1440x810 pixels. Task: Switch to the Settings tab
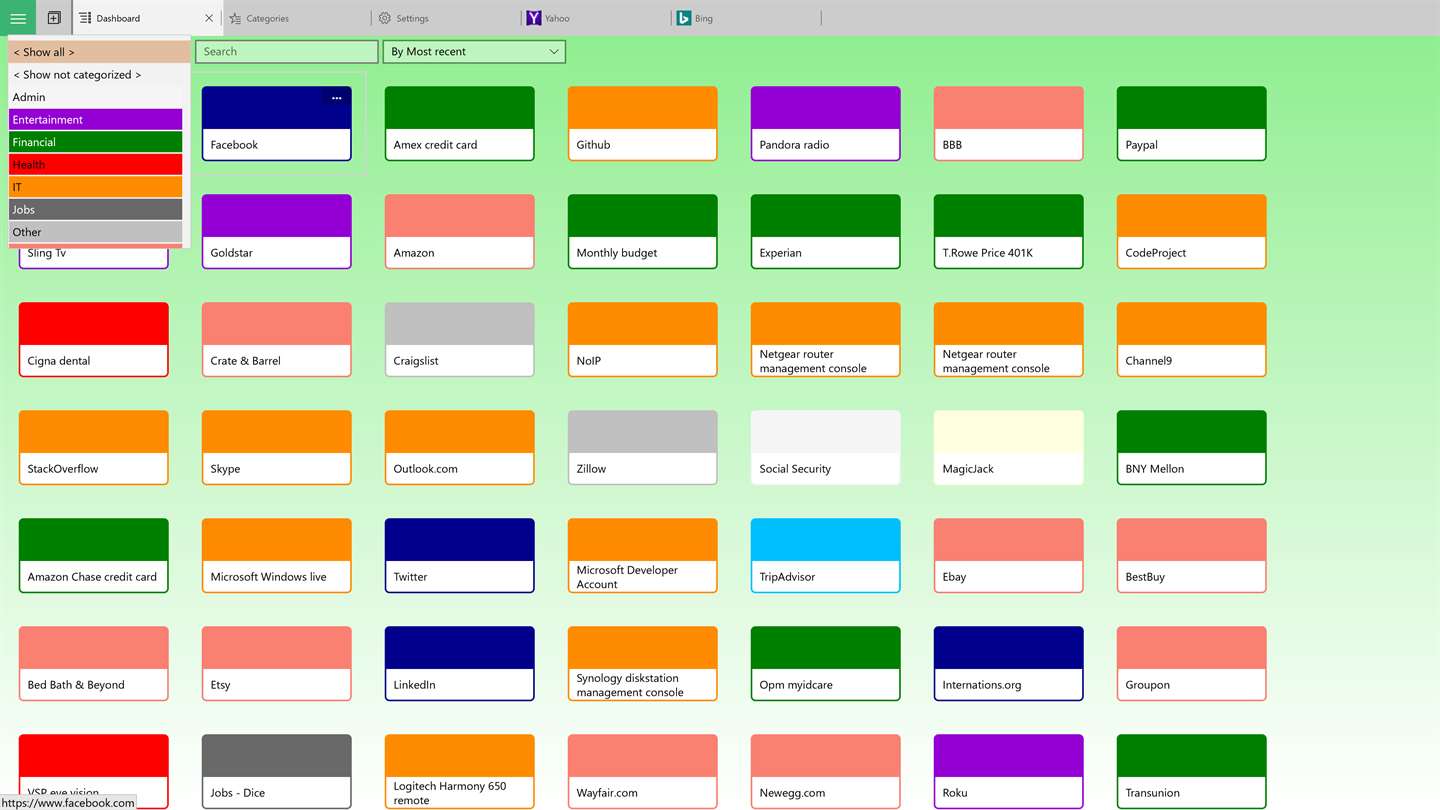[446, 18]
